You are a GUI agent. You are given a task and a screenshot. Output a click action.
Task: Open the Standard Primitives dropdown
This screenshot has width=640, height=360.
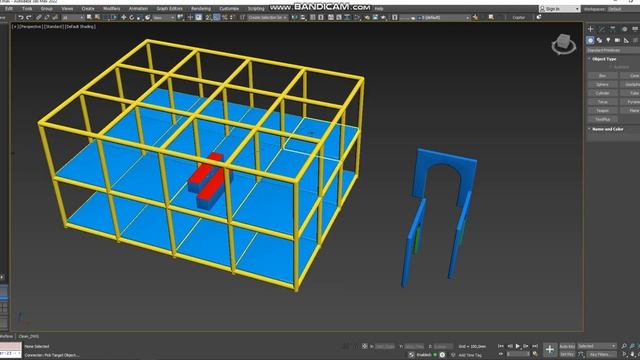[x=613, y=50]
